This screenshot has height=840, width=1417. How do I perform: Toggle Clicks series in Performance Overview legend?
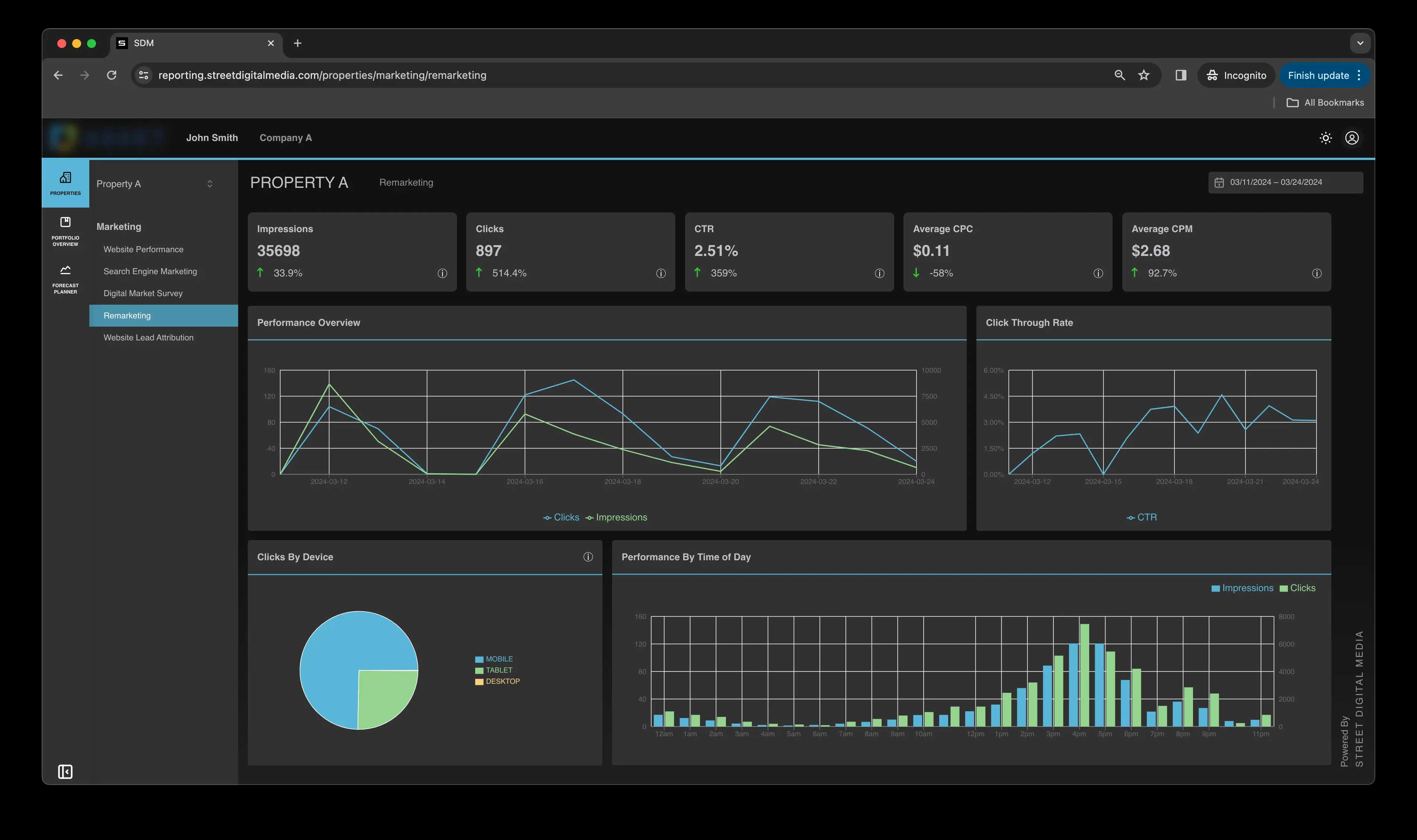[561, 517]
